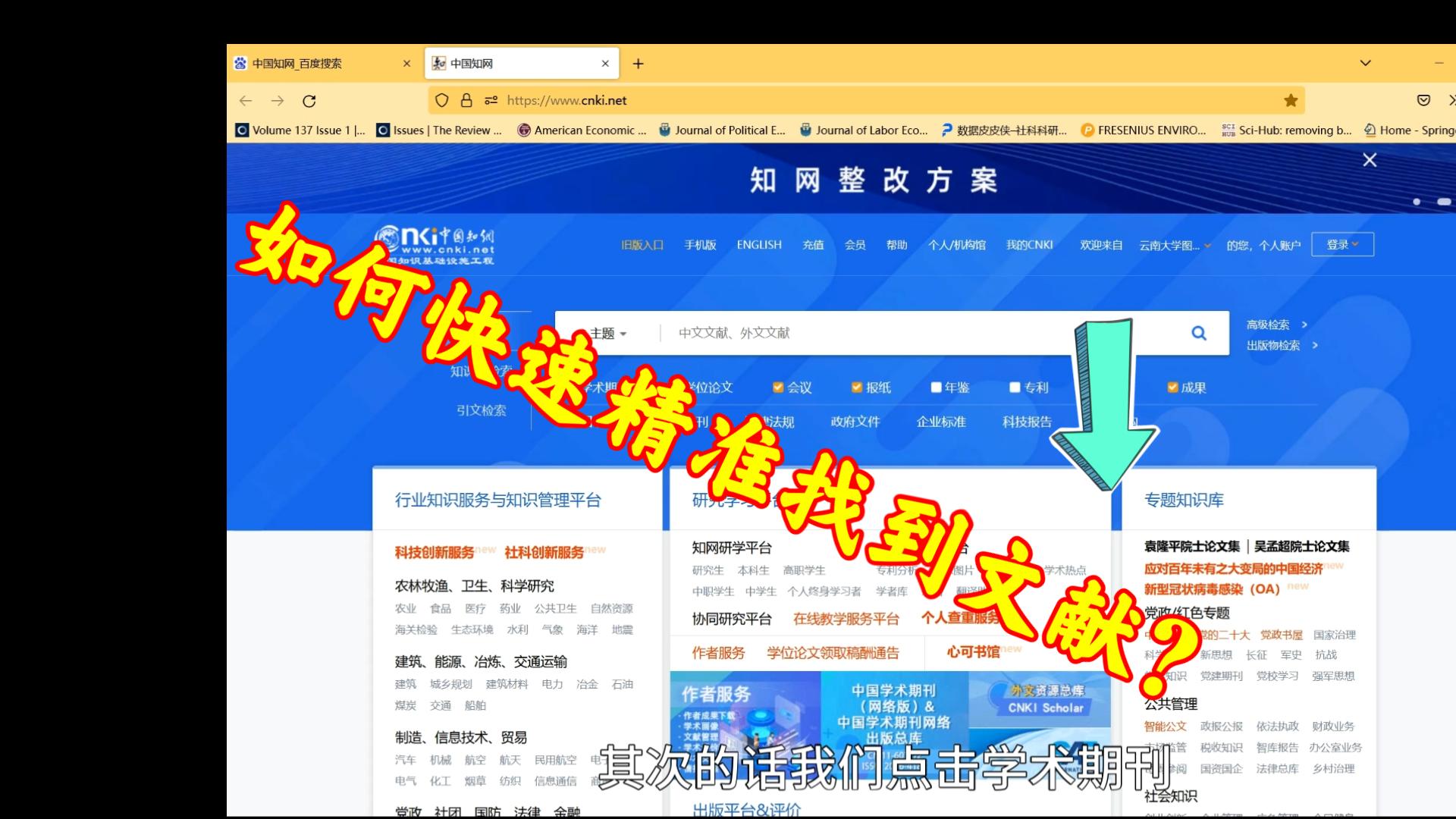Toggle the 报纸 newspaper checkbox

point(855,387)
